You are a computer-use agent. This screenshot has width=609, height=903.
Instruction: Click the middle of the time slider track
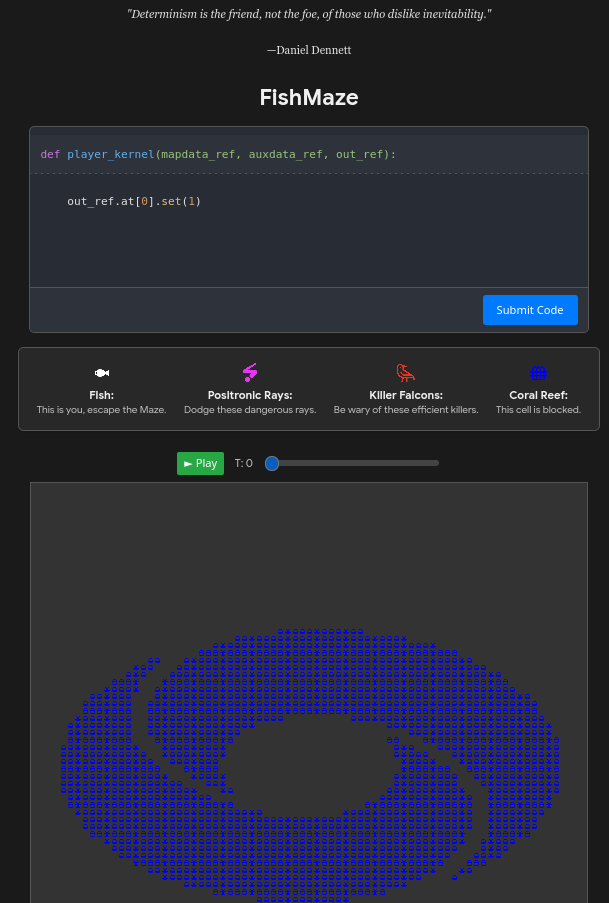tap(352, 463)
